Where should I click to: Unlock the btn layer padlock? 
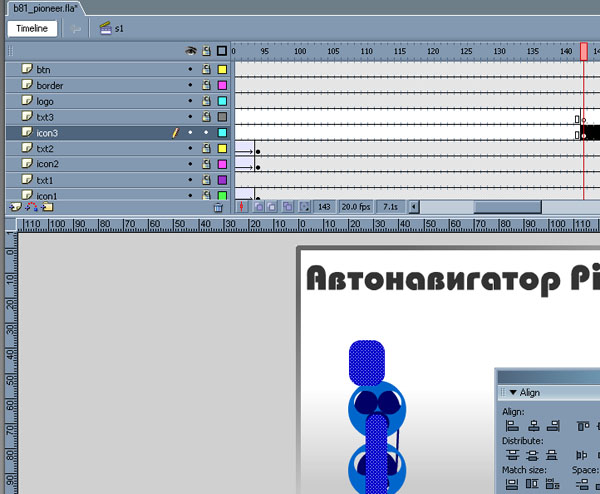tap(206, 69)
